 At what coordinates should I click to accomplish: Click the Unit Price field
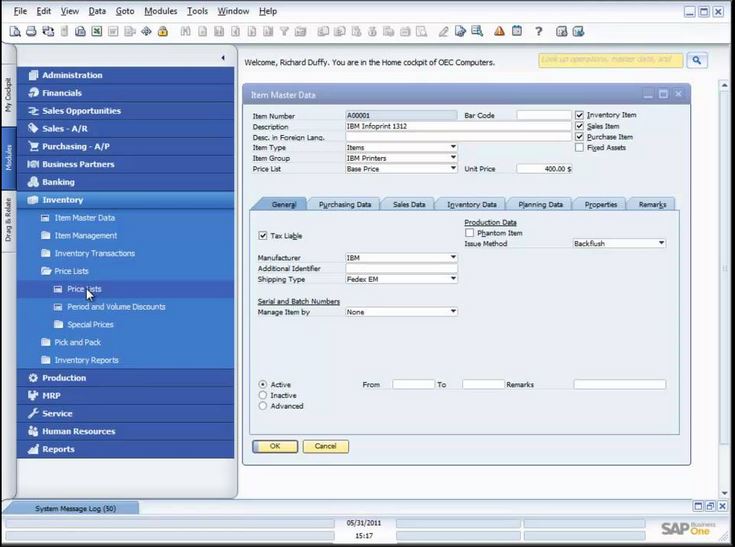(544, 169)
